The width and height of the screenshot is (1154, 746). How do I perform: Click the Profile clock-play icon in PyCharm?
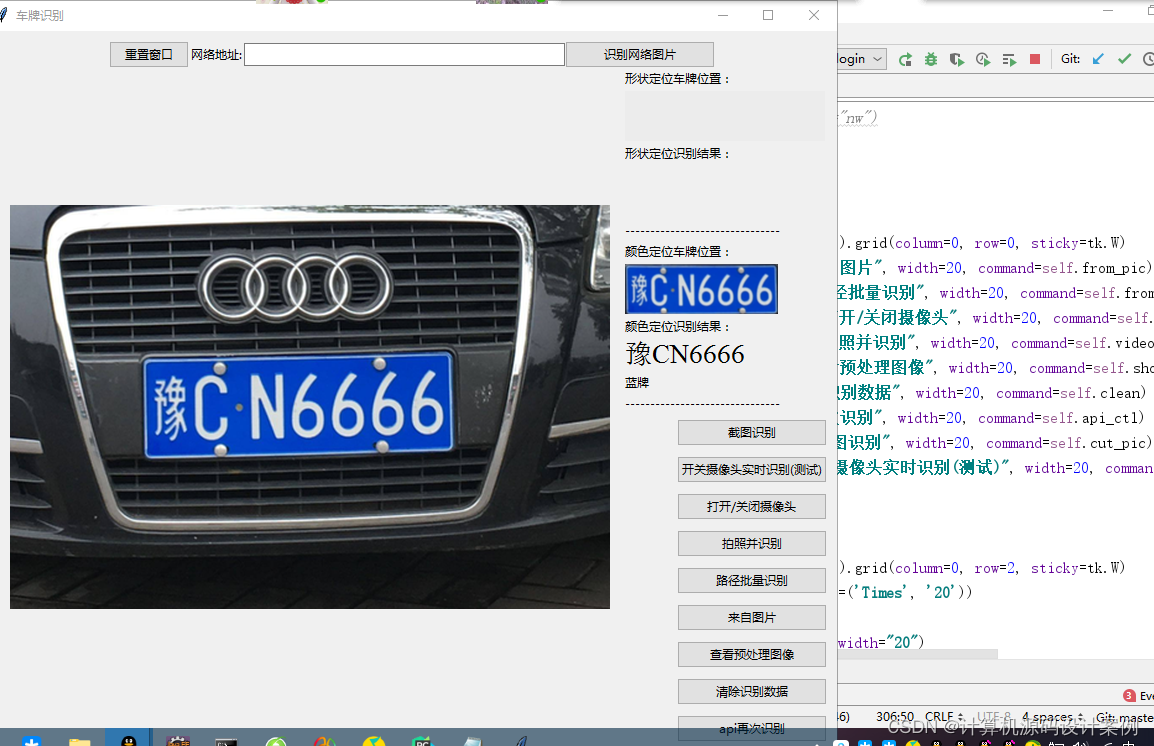(983, 60)
